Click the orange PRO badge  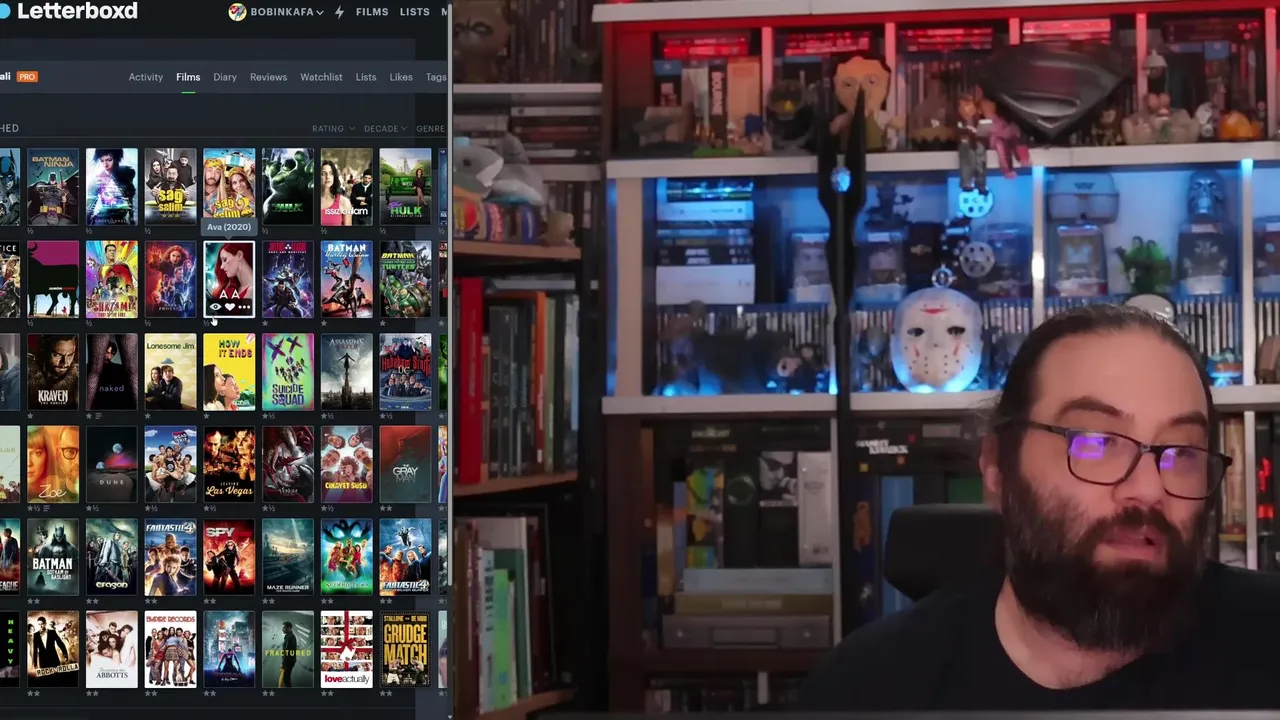[27, 76]
